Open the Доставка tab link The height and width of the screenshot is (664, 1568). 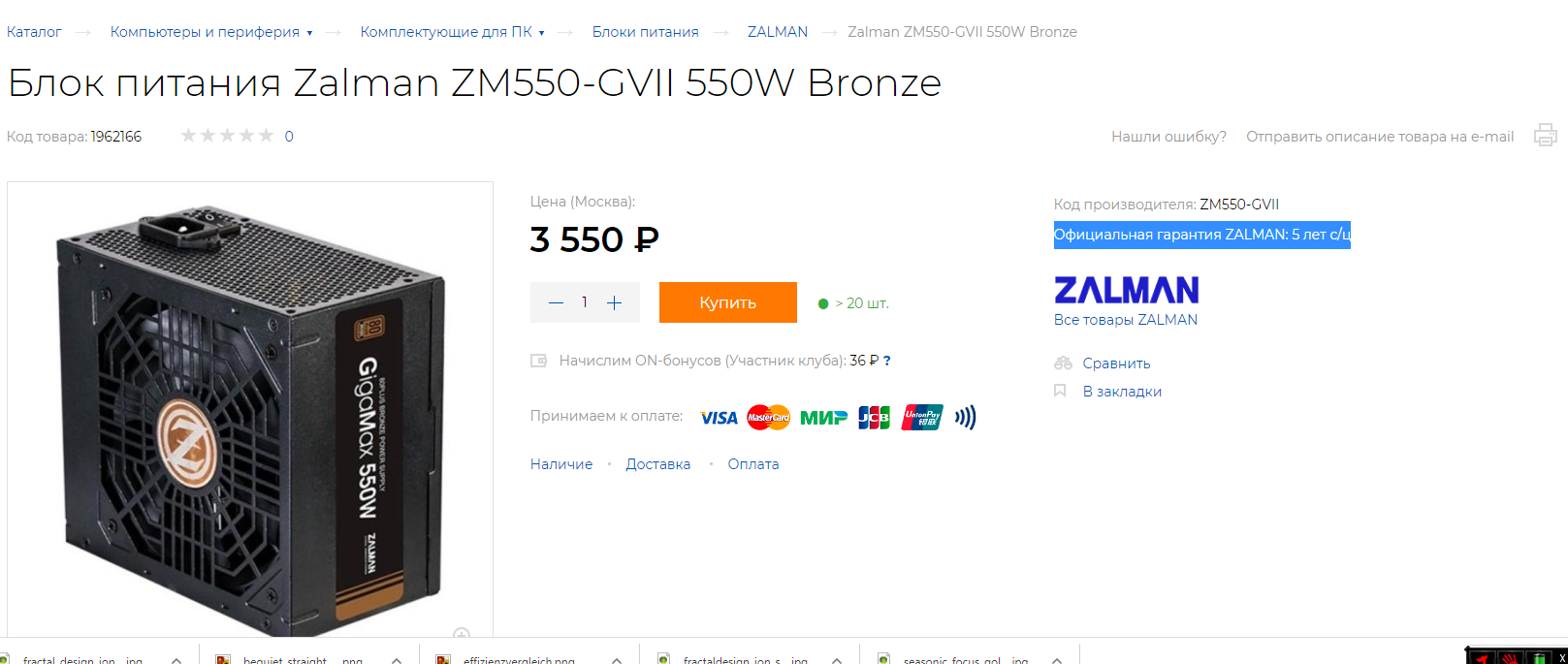point(657,464)
